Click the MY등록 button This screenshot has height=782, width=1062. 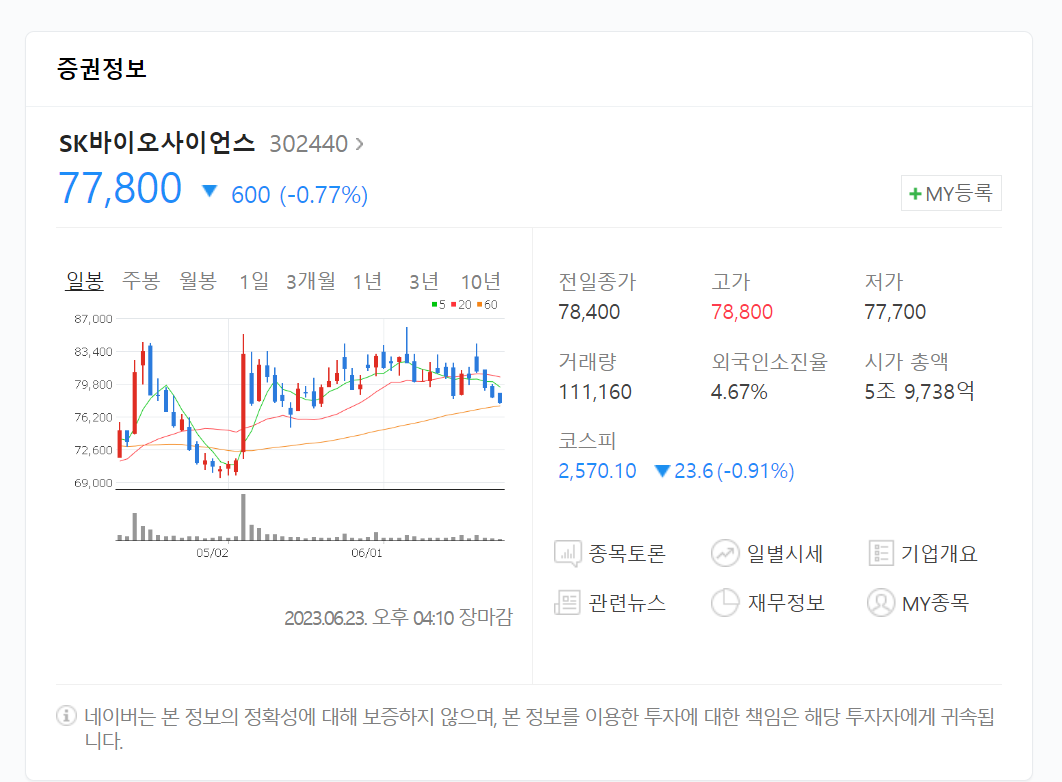pyautogui.click(x=951, y=194)
